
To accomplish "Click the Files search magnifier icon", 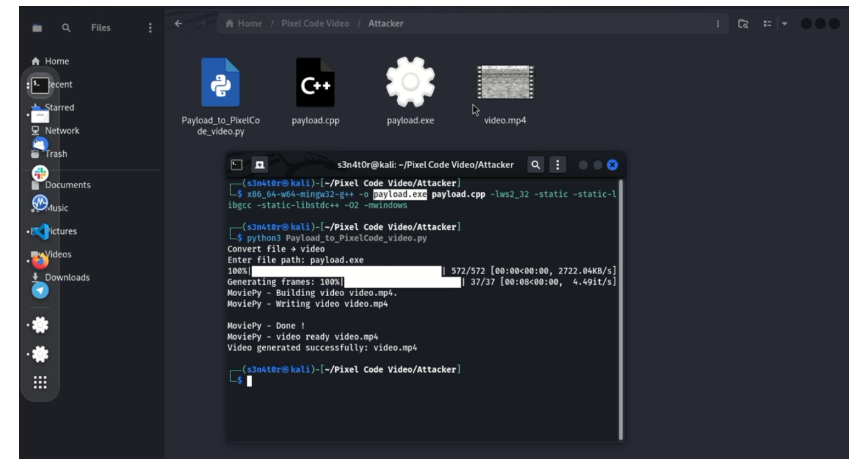I will tap(66, 28).
